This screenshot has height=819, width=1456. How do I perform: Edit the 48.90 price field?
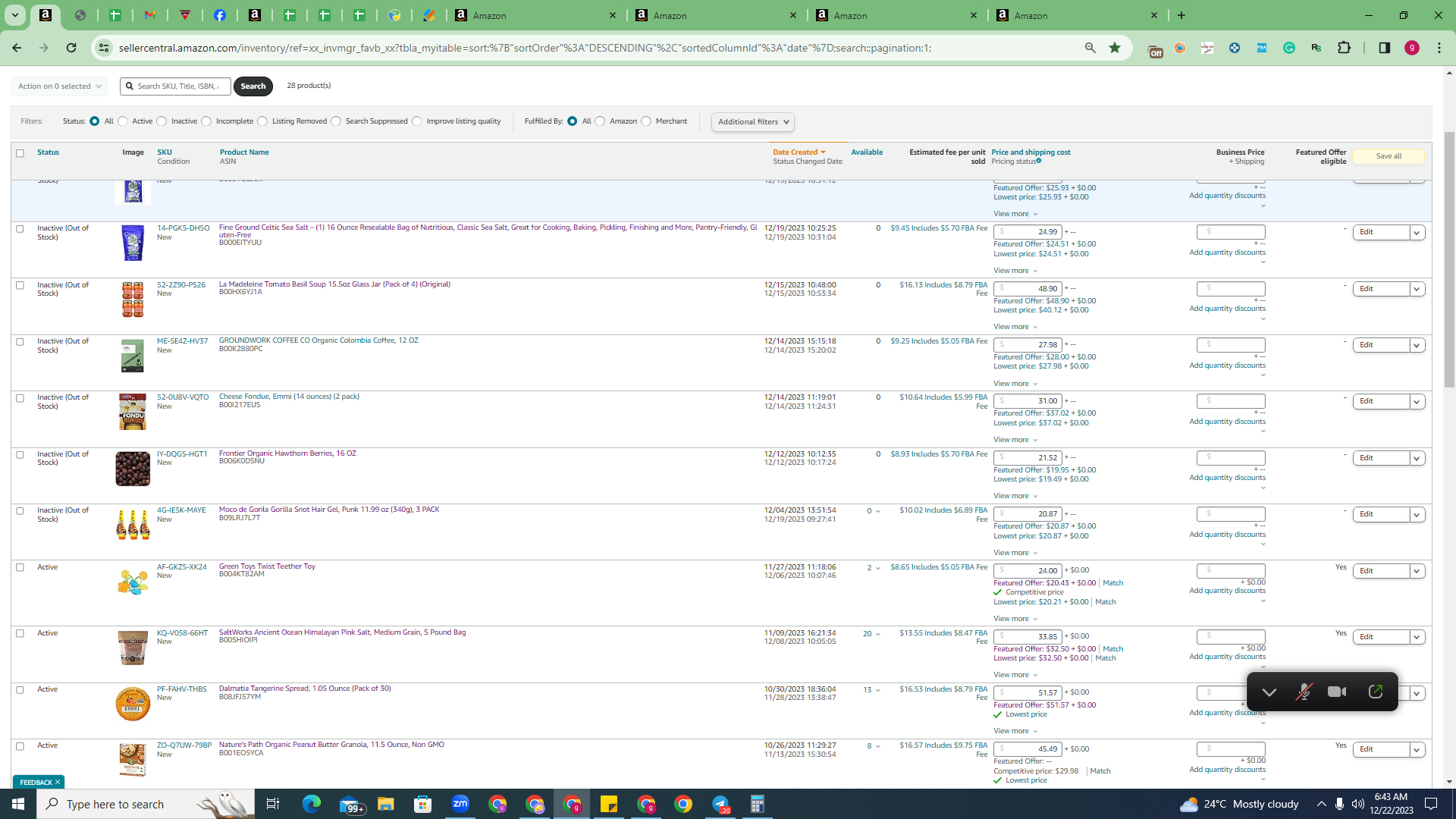click(1028, 289)
